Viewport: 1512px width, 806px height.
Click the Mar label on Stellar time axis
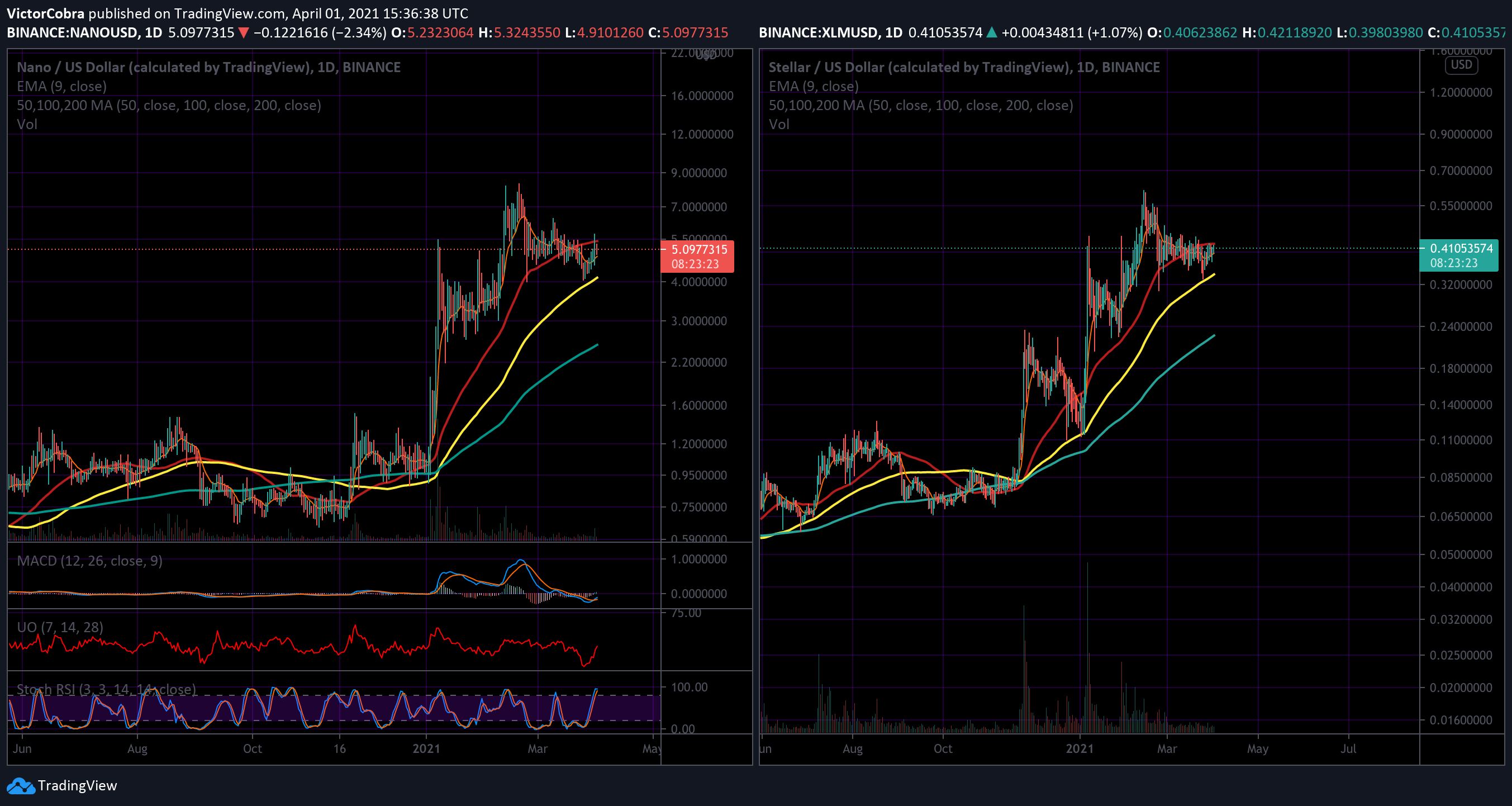coord(1167,748)
